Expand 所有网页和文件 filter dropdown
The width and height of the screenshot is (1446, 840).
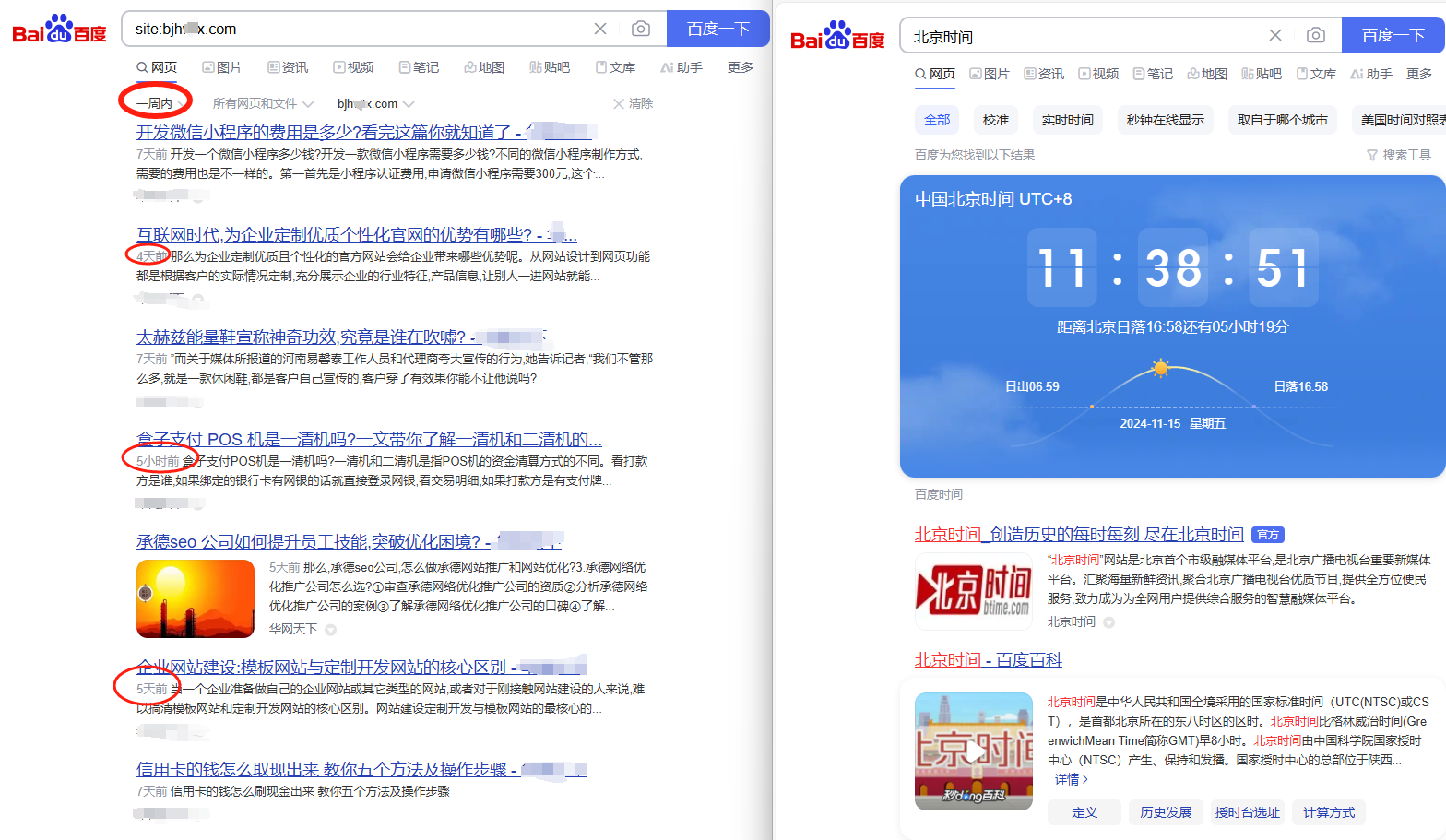[264, 103]
